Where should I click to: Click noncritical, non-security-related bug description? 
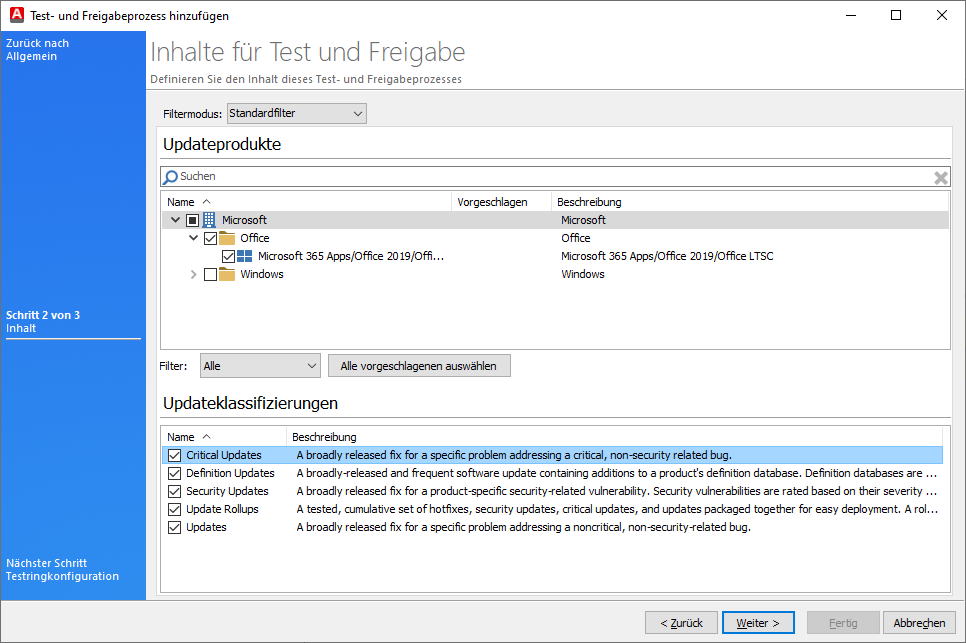click(x=523, y=527)
